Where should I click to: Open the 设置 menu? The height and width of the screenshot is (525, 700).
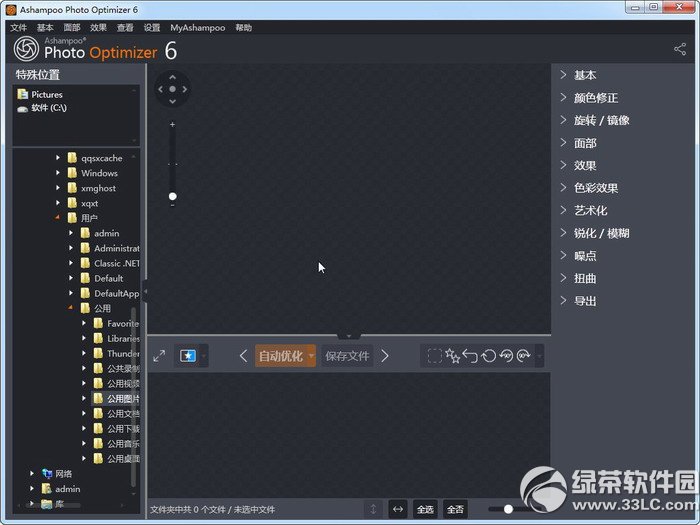tap(152, 28)
